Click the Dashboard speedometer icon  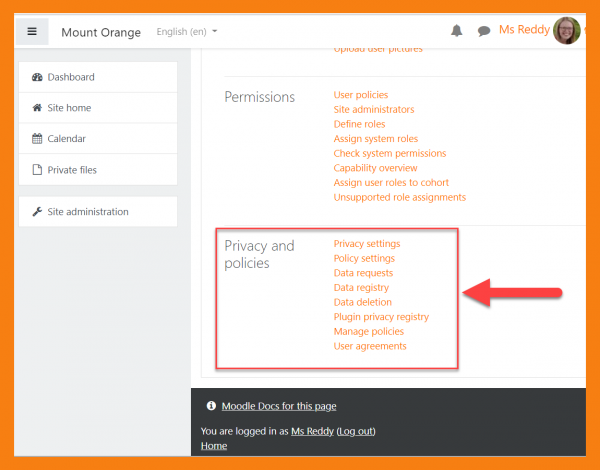[38, 77]
